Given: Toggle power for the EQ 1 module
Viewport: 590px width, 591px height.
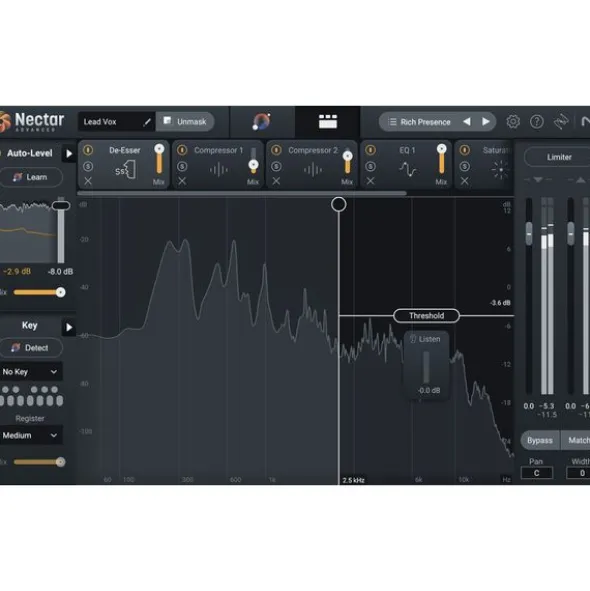Looking at the screenshot, I should click(371, 150).
